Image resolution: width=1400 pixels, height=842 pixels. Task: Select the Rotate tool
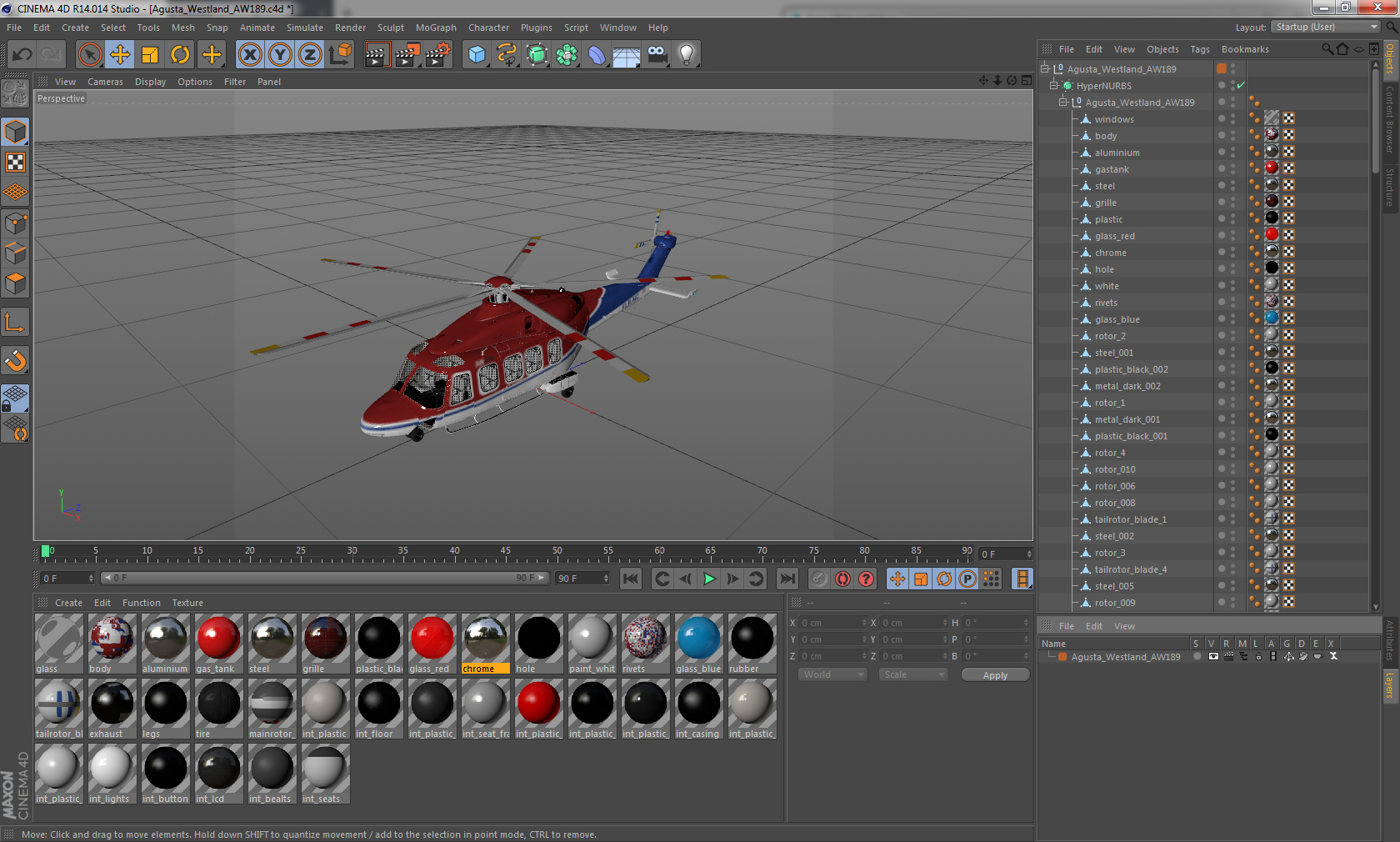[180, 55]
